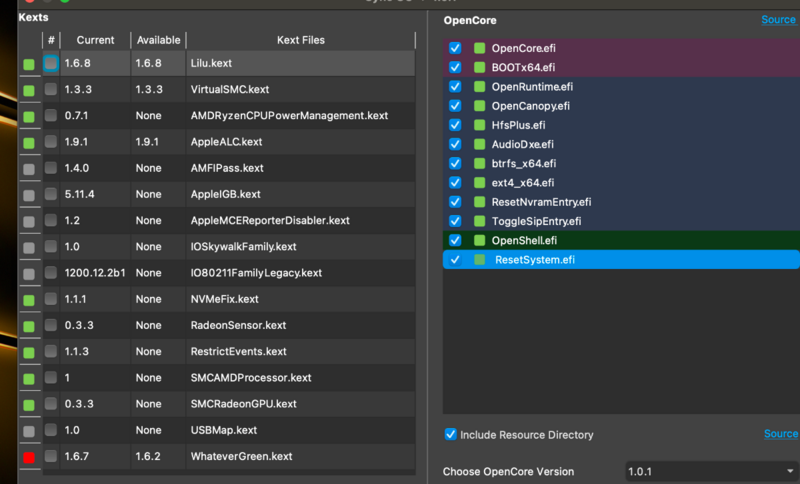Click the # column header

click(x=51, y=40)
